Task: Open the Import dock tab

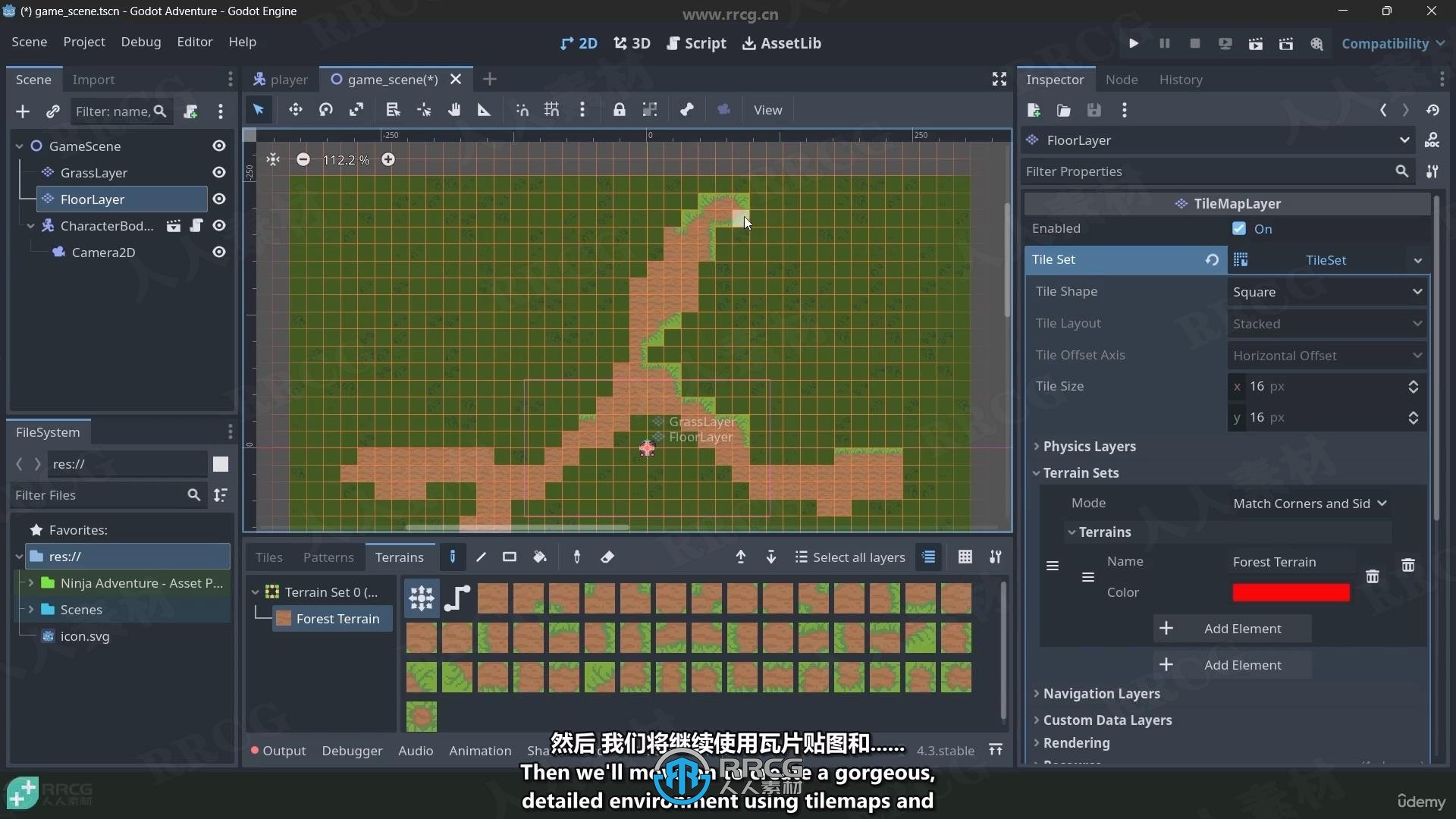Action: [93, 80]
